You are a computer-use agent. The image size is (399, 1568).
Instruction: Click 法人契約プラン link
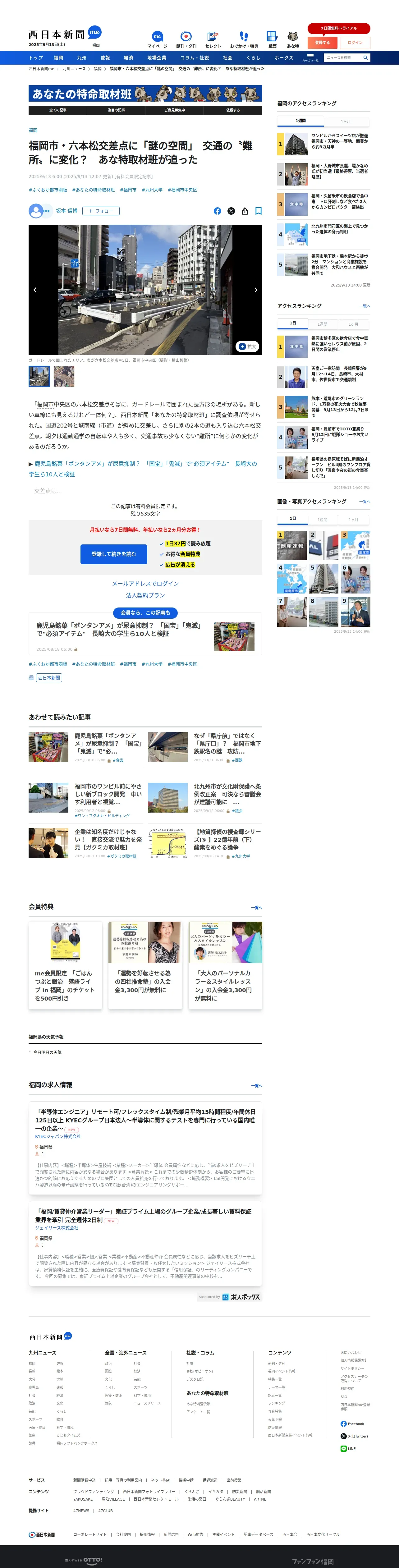pos(146,595)
